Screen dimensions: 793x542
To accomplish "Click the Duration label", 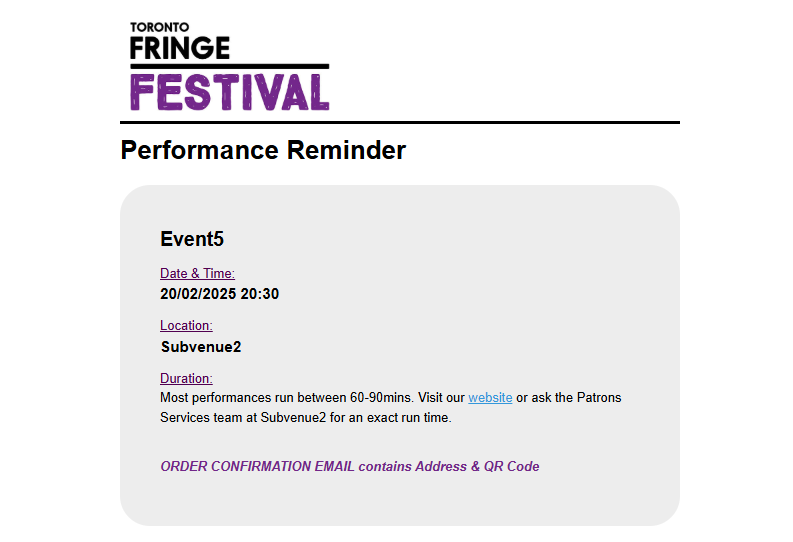I will coord(186,379).
